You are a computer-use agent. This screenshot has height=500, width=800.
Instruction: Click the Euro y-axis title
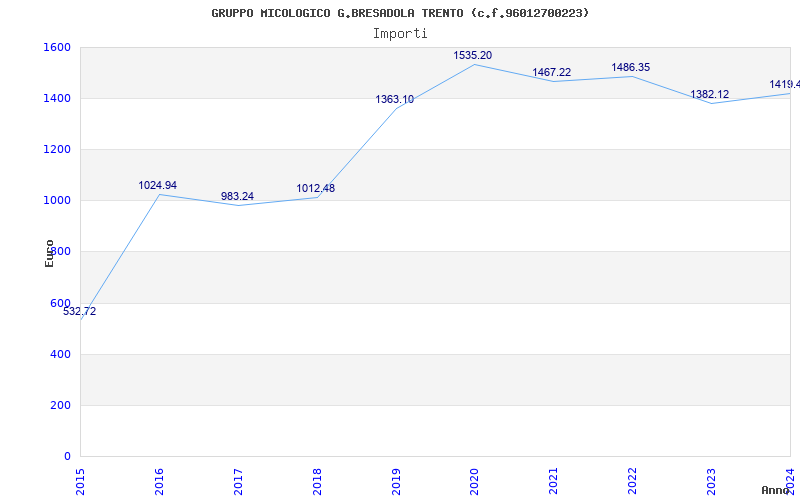[x=49, y=253]
